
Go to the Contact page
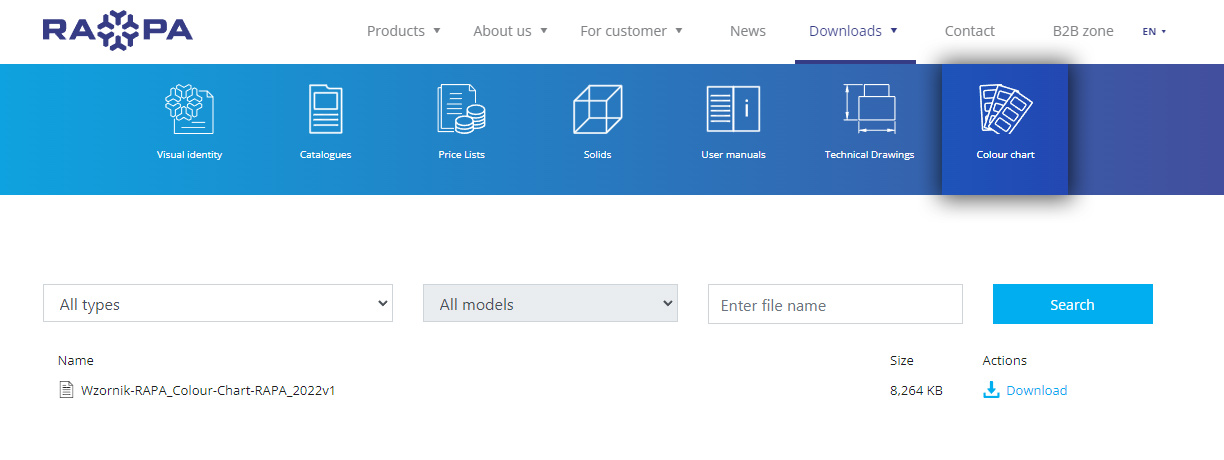969,31
